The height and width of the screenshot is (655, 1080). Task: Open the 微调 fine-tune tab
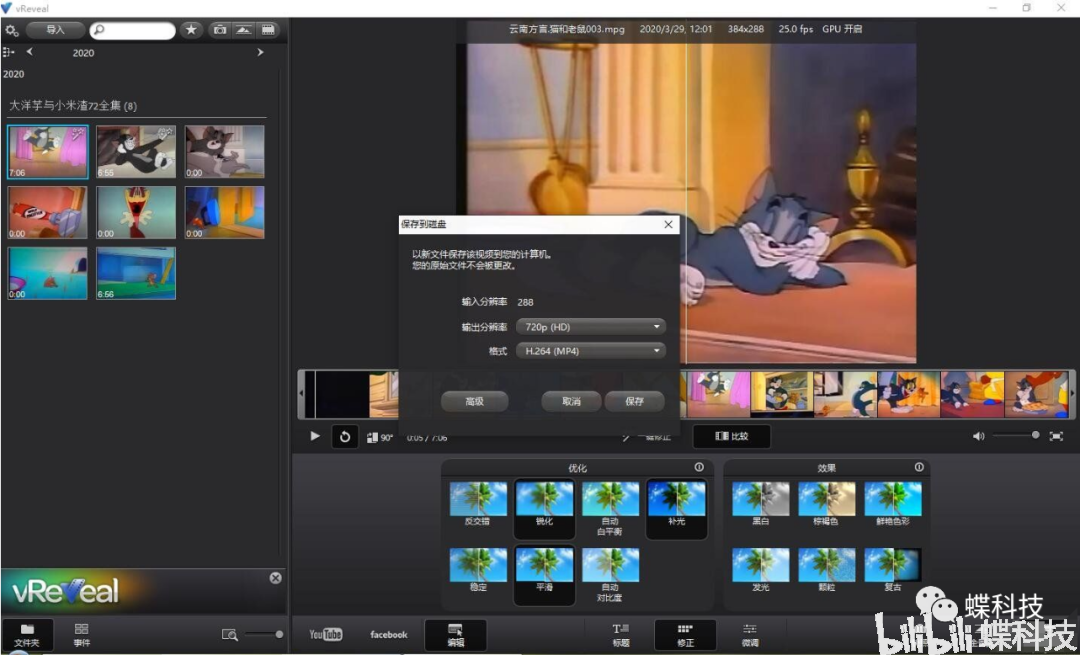(750, 635)
